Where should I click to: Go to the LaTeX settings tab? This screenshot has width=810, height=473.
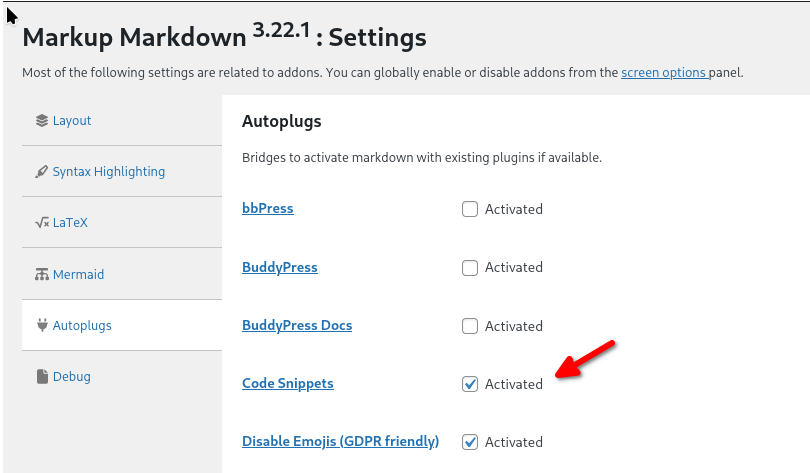(x=70, y=223)
